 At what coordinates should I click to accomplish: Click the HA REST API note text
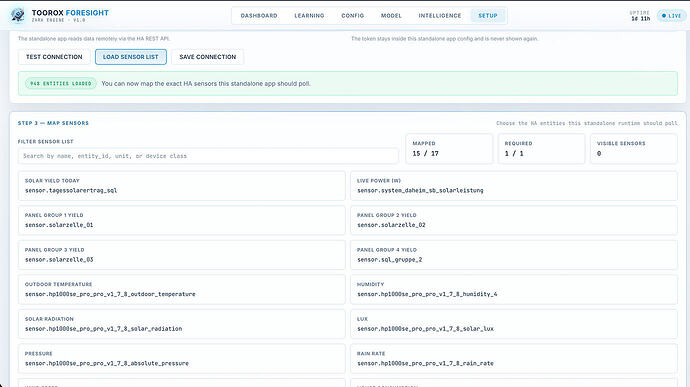pos(94,39)
